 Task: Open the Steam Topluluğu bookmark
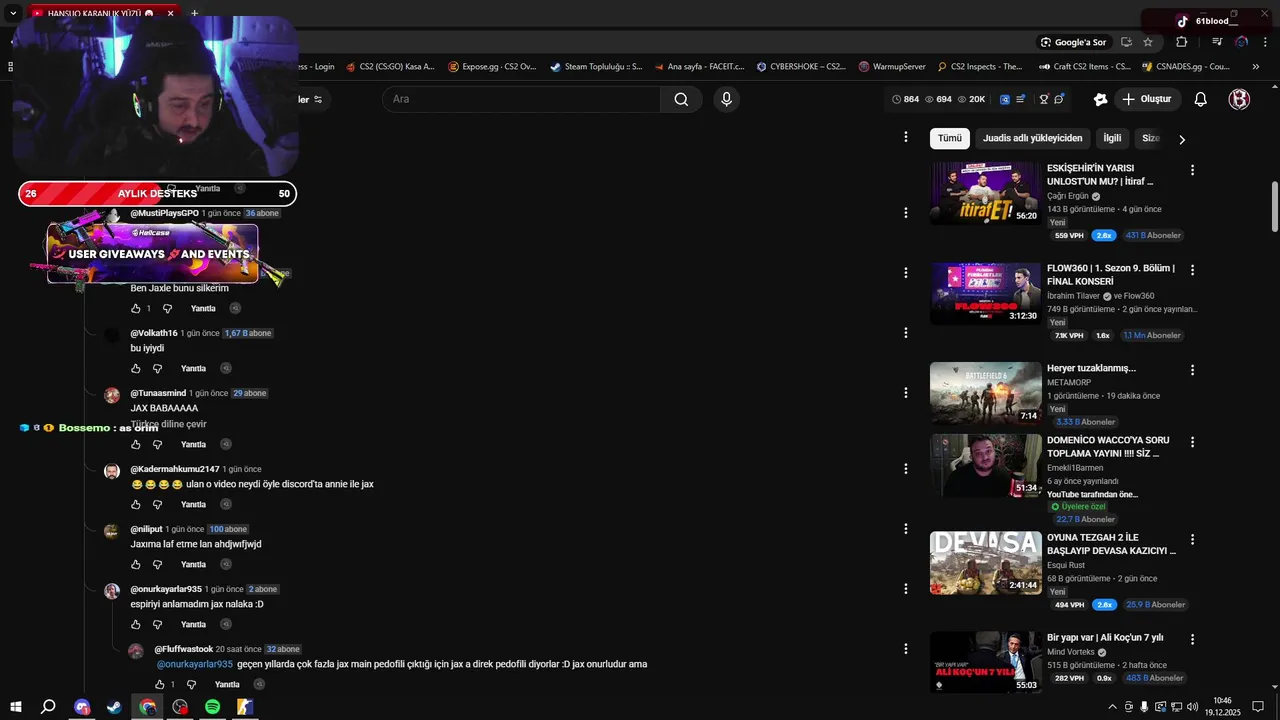(x=596, y=67)
